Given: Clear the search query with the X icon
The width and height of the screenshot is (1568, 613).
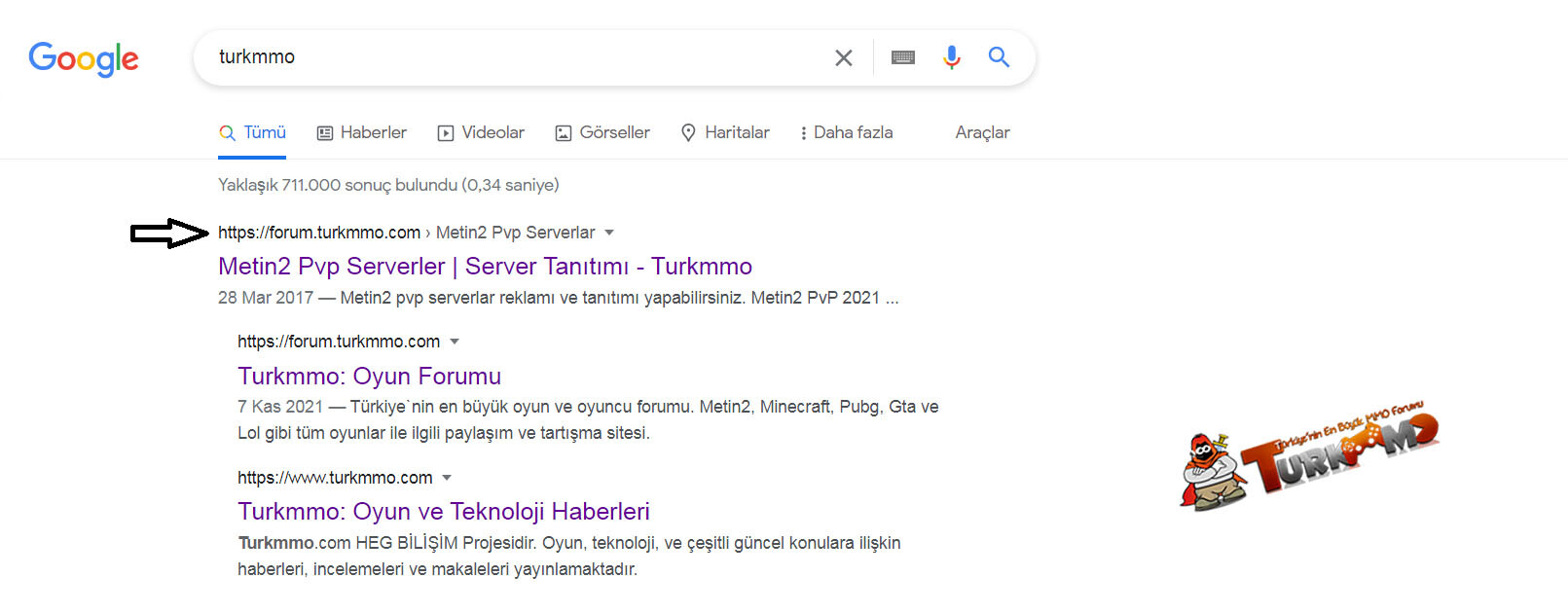Looking at the screenshot, I should [843, 57].
